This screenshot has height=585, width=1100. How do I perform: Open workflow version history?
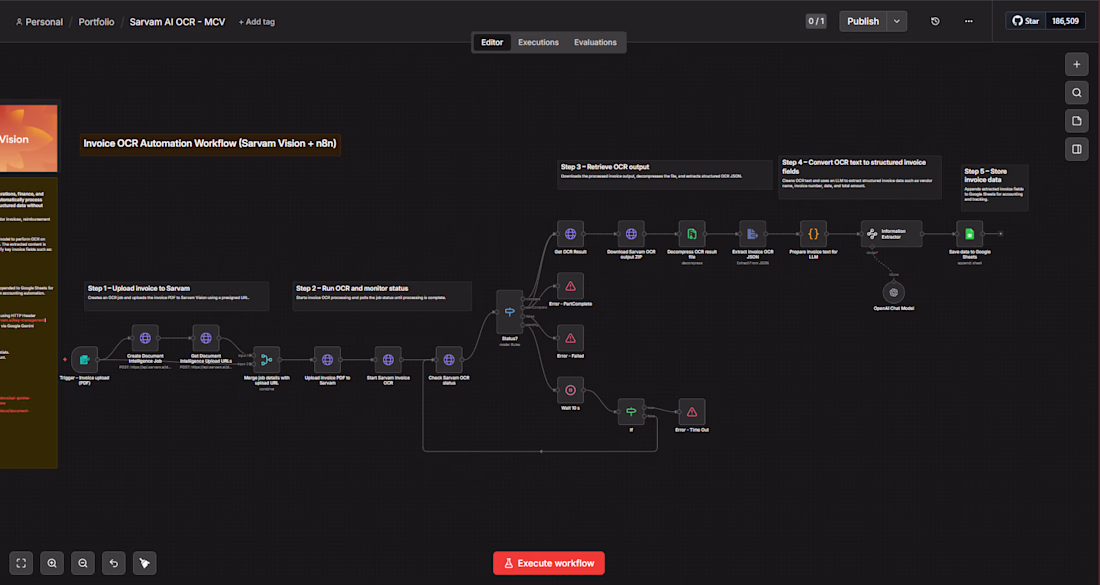click(x=935, y=21)
